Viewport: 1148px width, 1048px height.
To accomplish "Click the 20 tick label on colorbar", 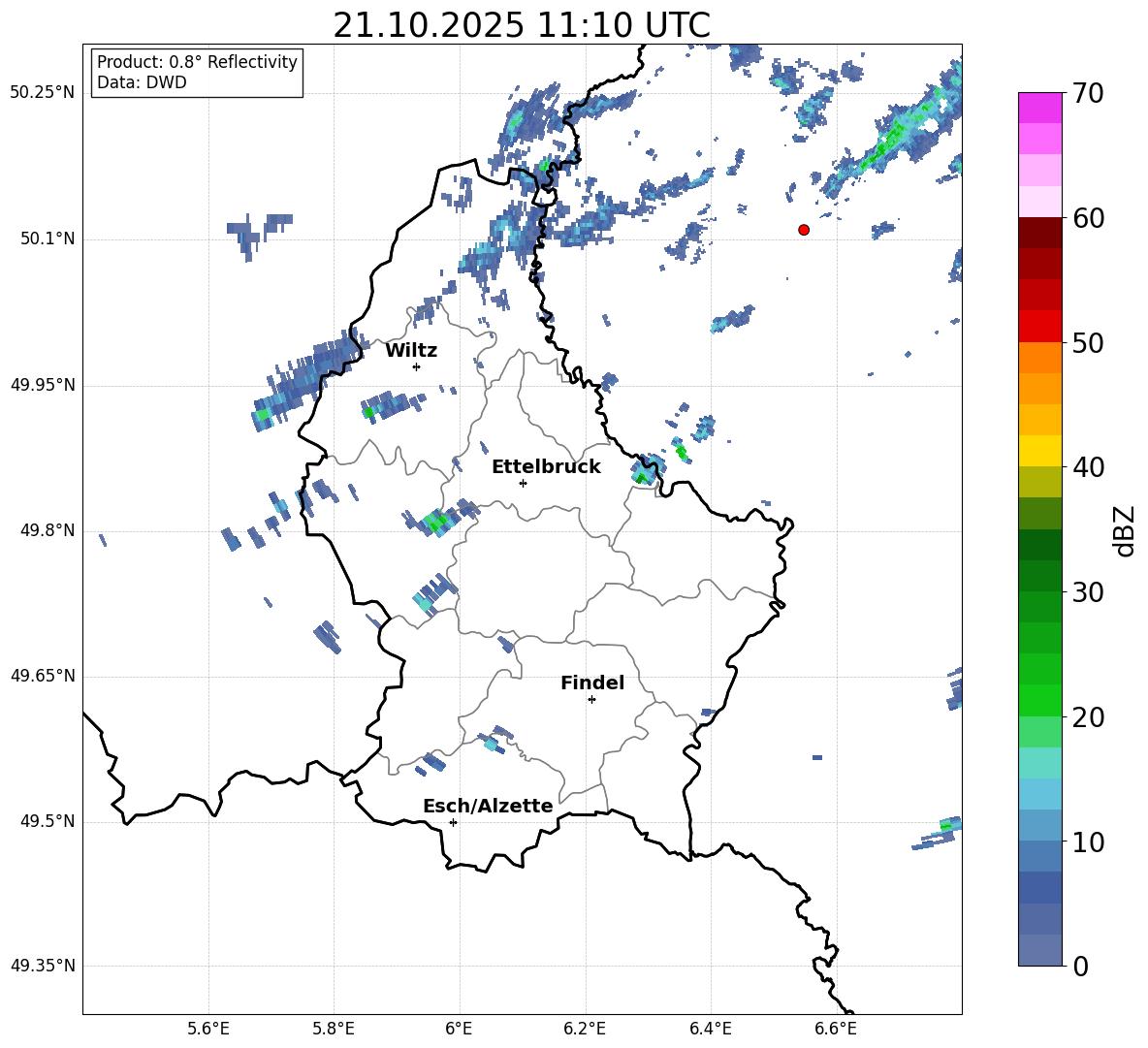I will pos(1088,716).
